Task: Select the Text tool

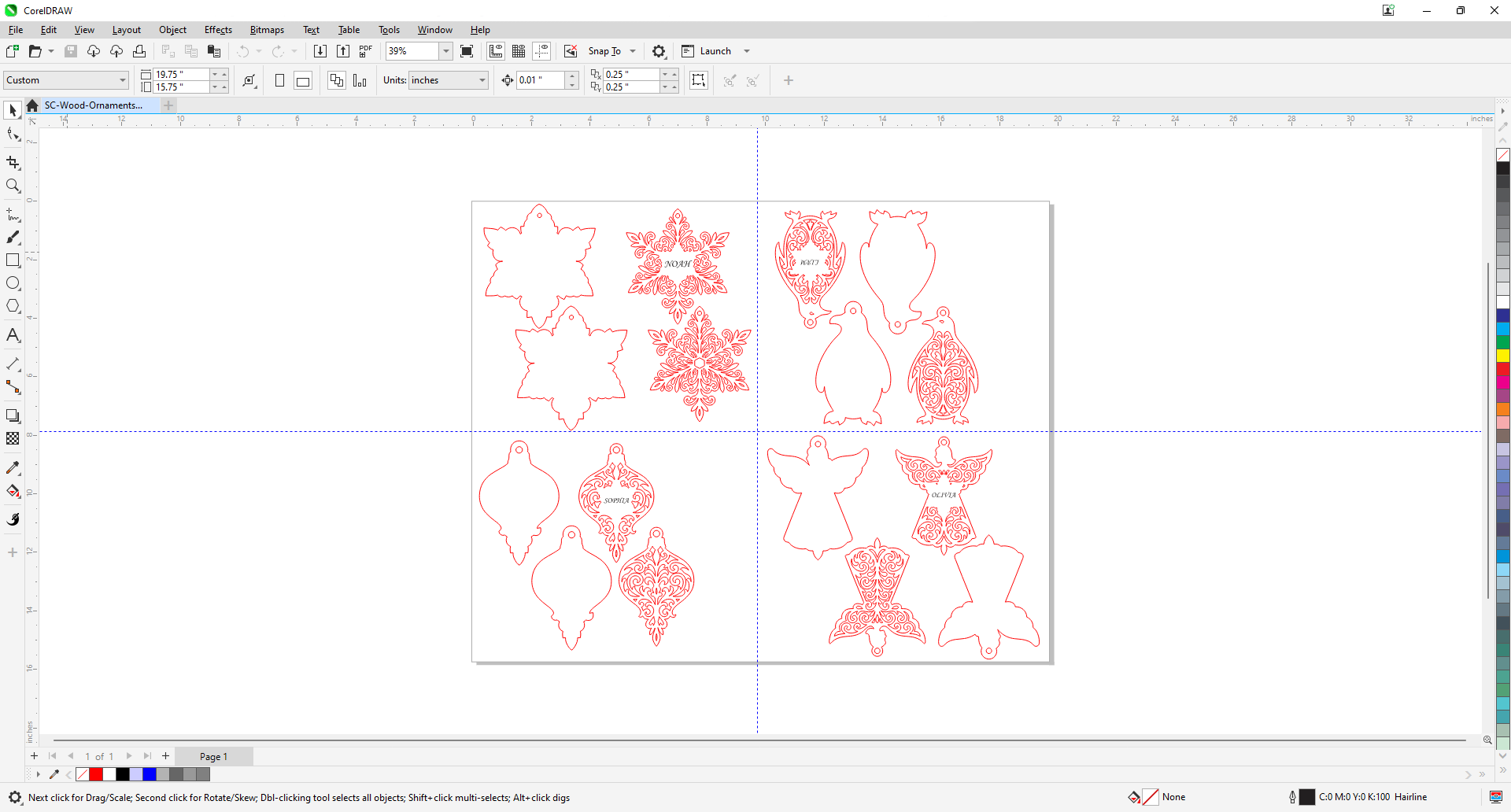Action: pyautogui.click(x=13, y=335)
